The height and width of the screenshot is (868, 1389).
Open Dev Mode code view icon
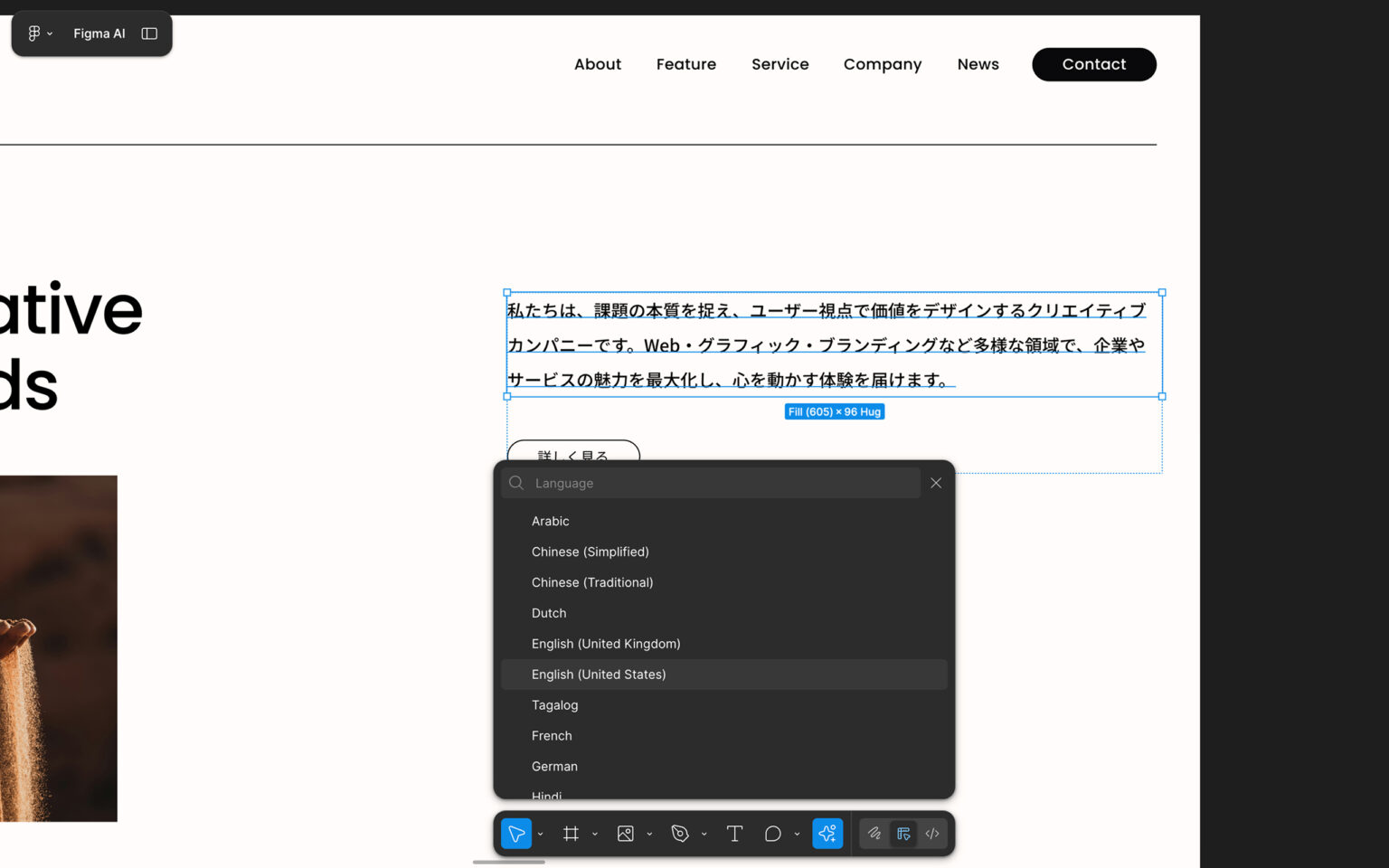(931, 834)
